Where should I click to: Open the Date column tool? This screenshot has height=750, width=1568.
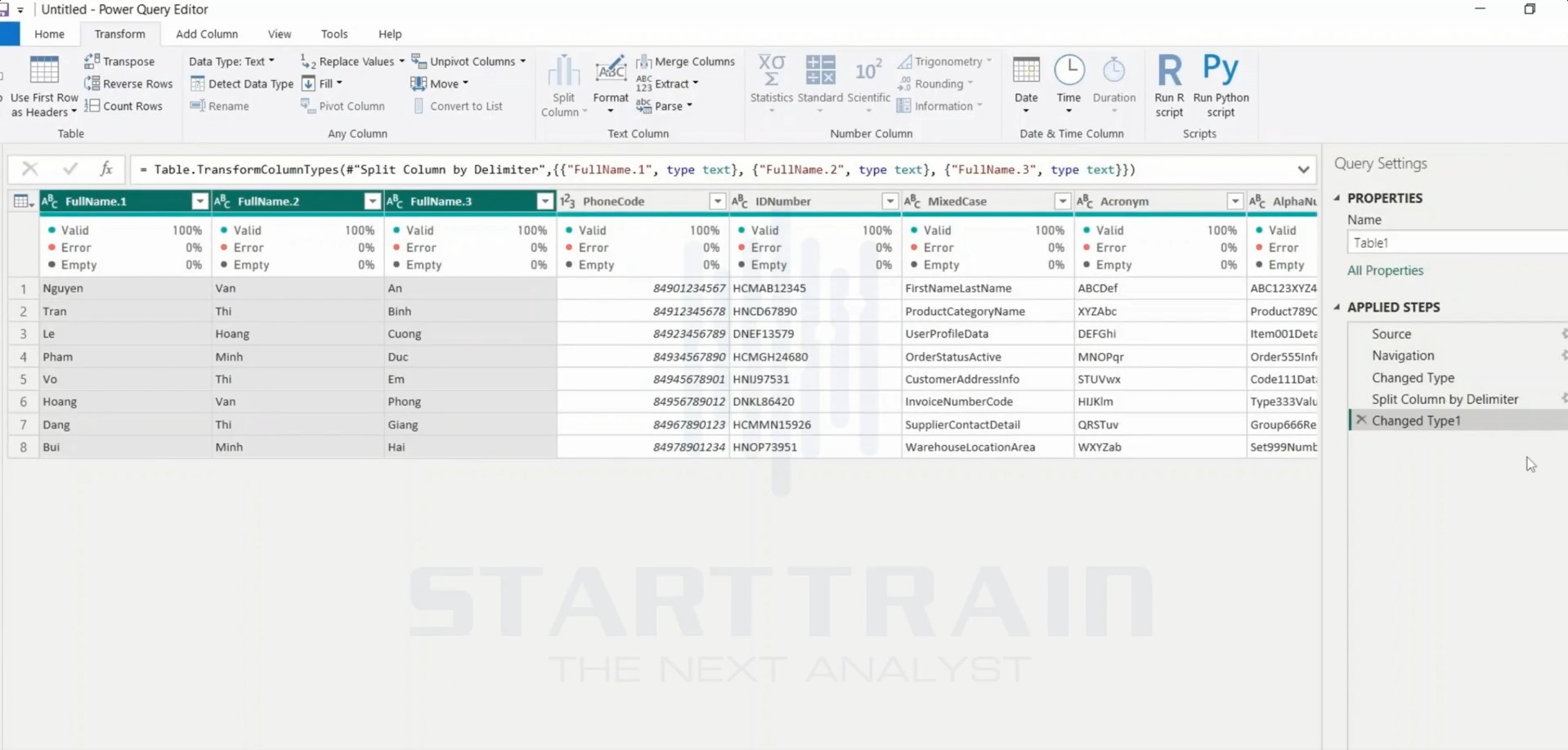1026,84
